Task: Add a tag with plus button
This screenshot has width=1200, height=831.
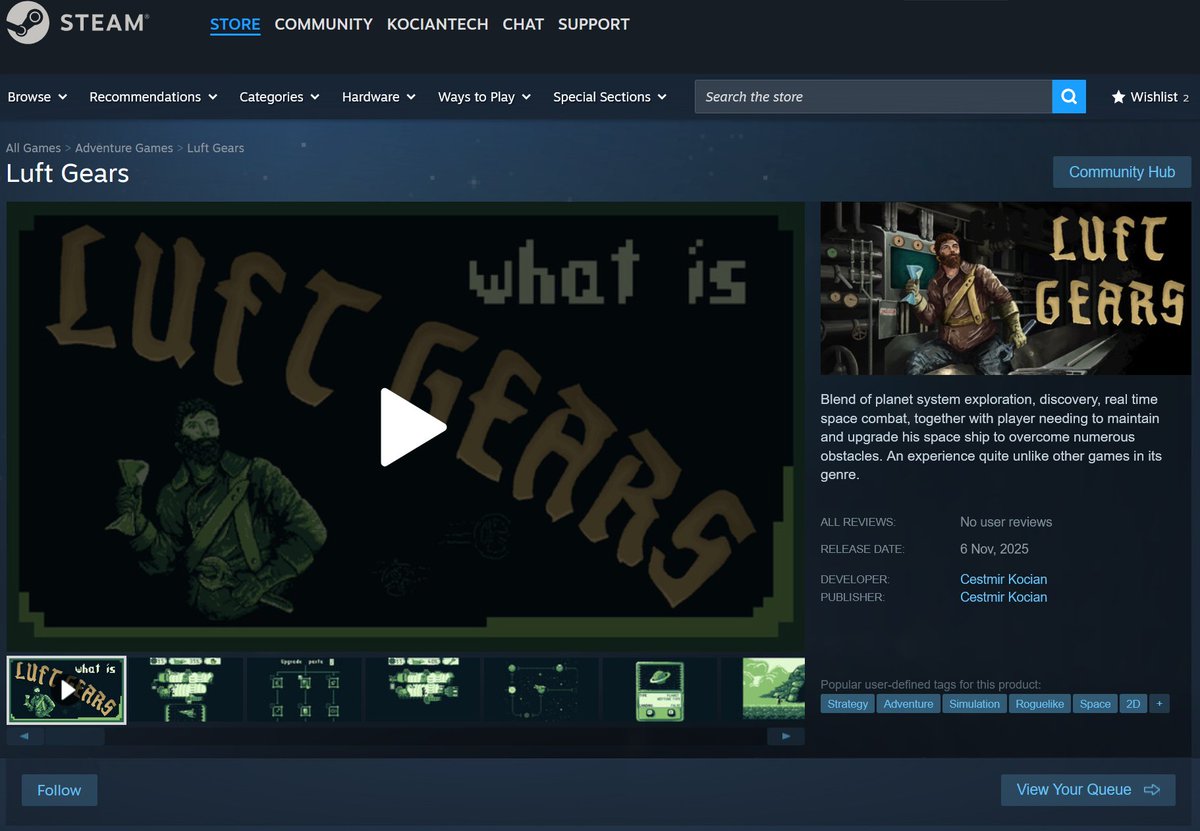Action: (x=1159, y=704)
